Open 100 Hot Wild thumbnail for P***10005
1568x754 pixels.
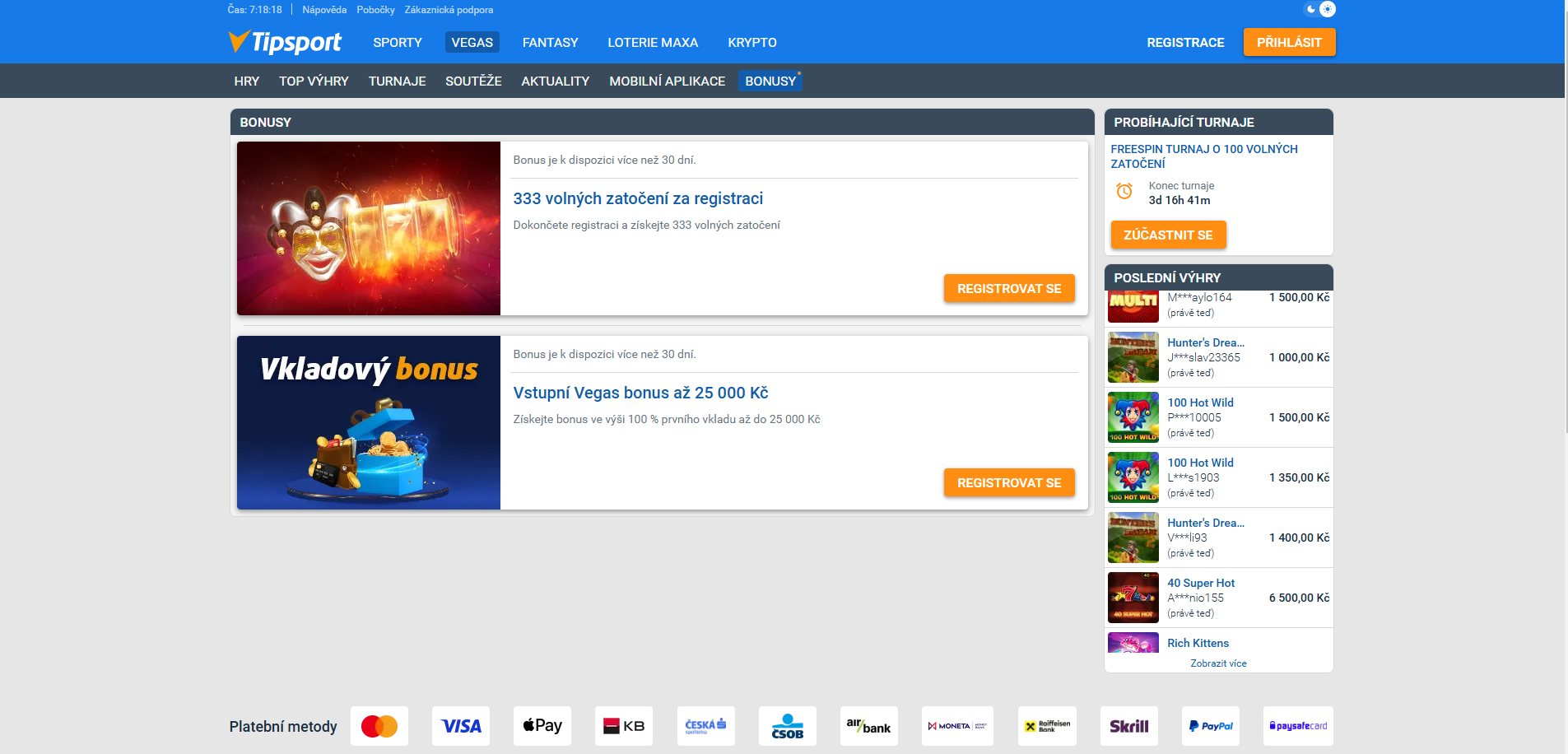1133,417
